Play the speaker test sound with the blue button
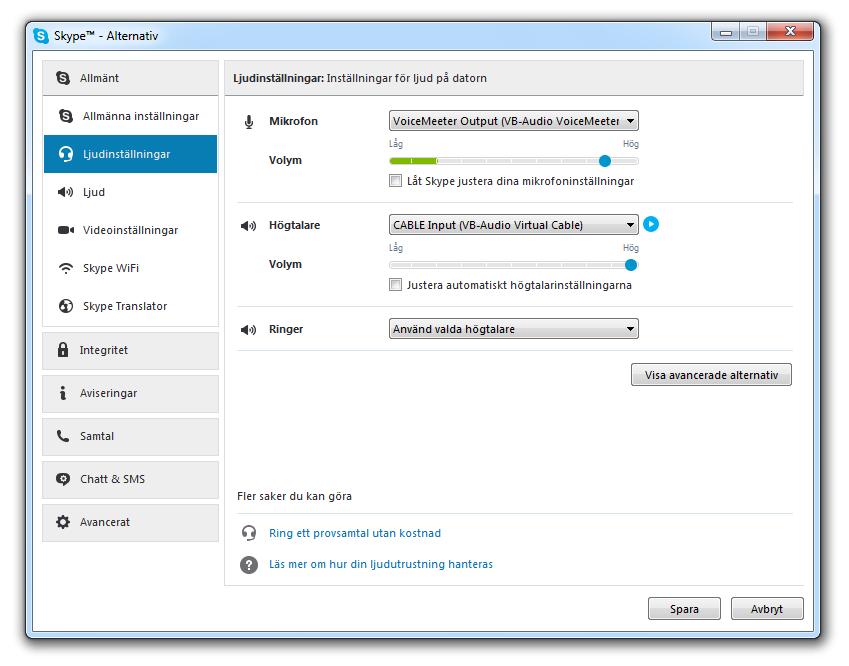849x666 pixels. (651, 224)
